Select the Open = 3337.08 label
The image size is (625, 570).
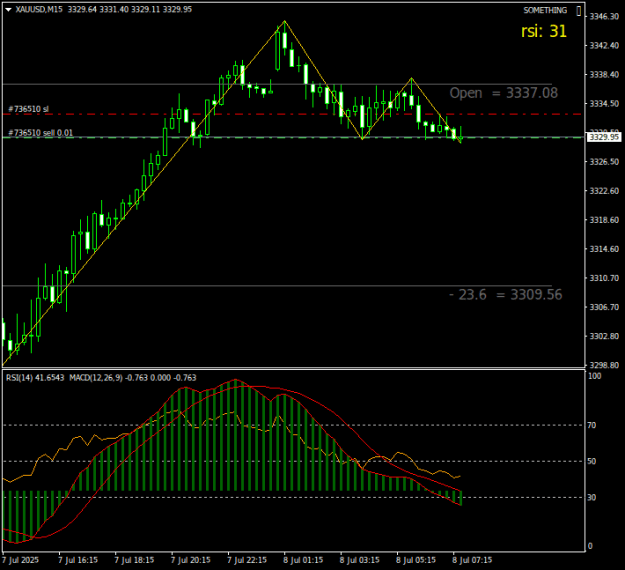pyautogui.click(x=503, y=93)
